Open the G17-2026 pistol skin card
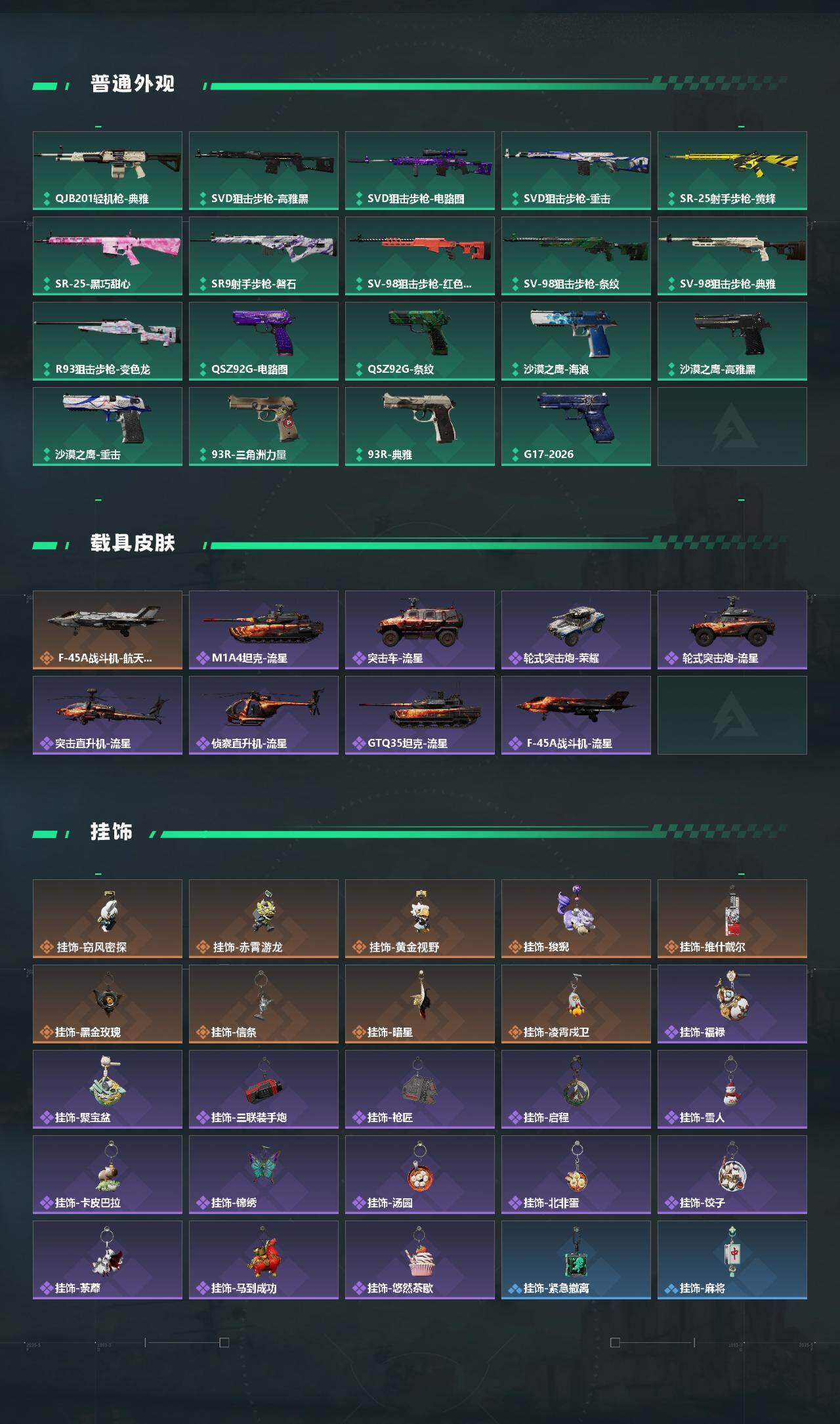 tap(576, 427)
